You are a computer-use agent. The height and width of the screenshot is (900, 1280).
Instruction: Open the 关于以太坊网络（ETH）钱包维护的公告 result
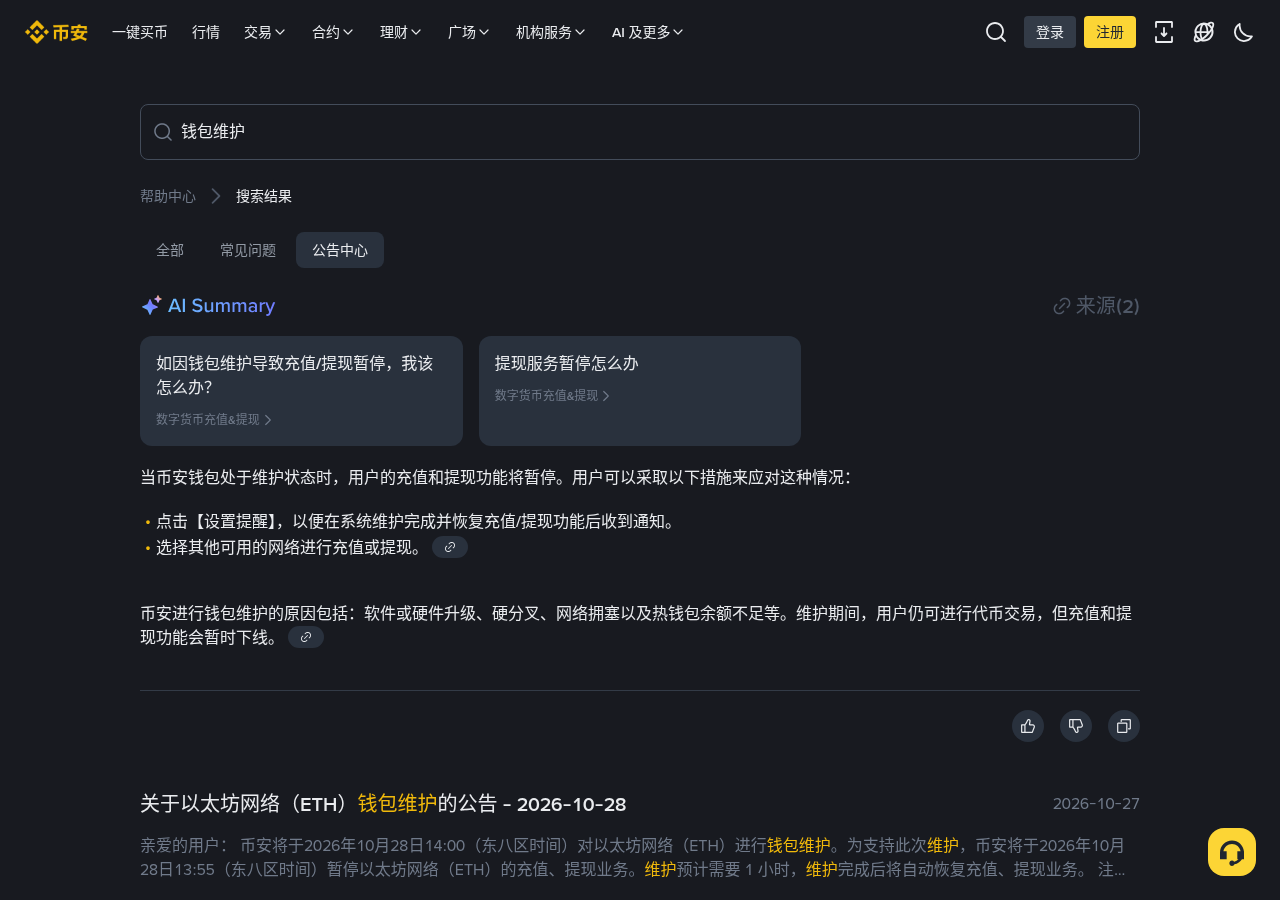383,804
